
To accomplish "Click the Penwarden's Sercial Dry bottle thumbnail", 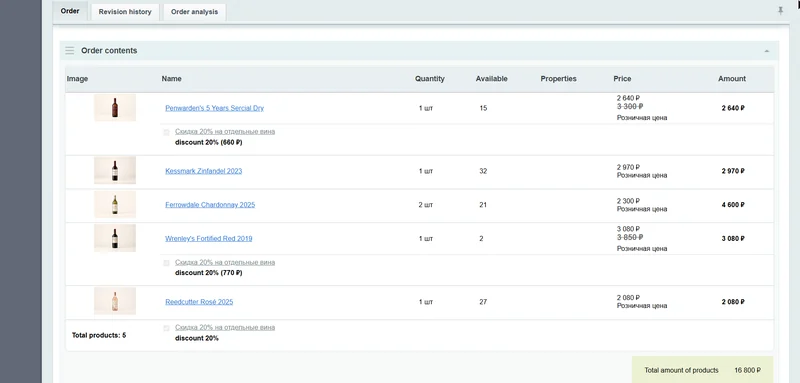I will (x=115, y=108).
